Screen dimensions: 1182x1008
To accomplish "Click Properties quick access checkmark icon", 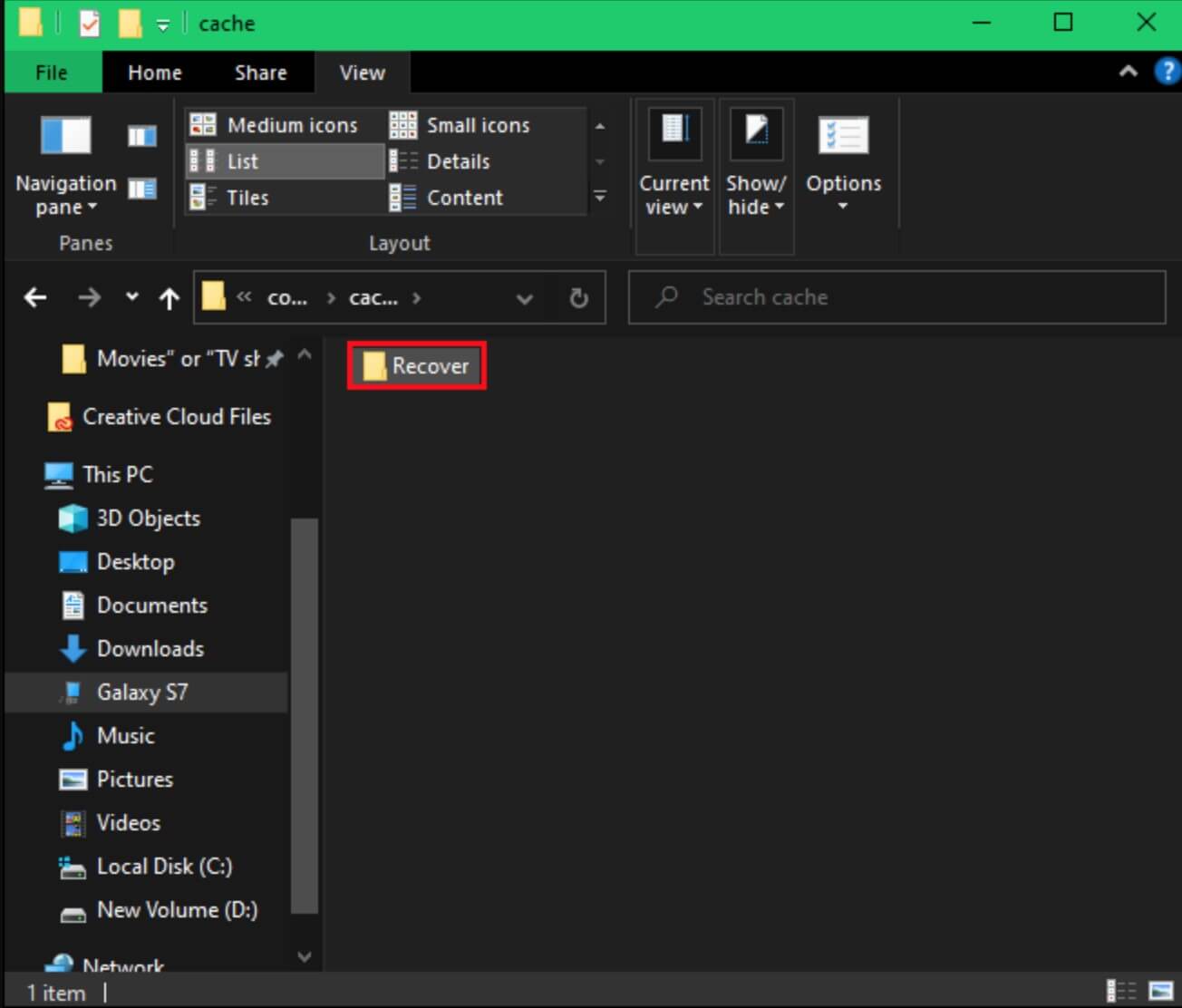I will (x=88, y=23).
